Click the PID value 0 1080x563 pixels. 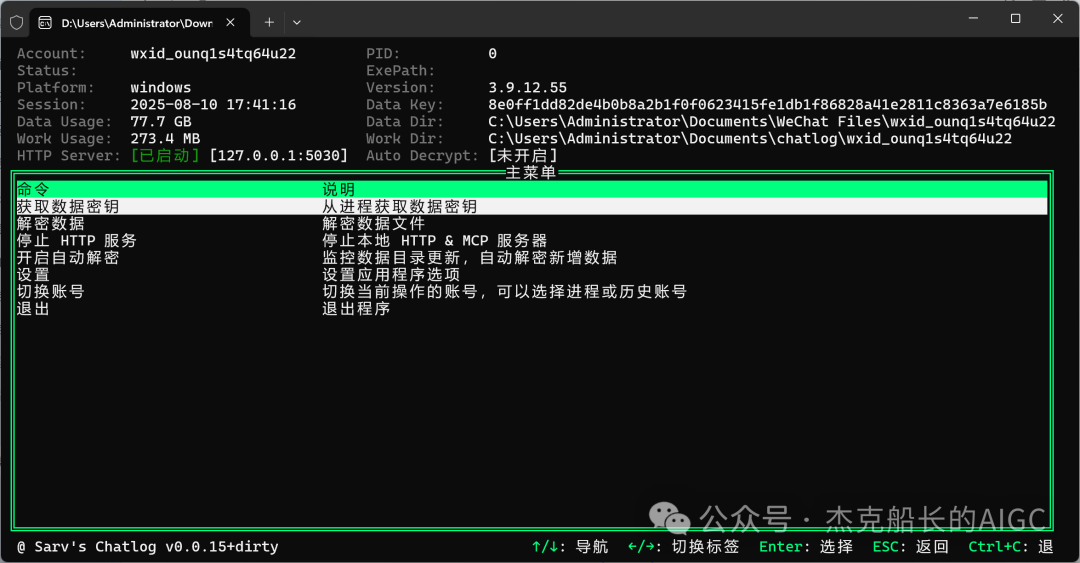[x=492, y=54]
